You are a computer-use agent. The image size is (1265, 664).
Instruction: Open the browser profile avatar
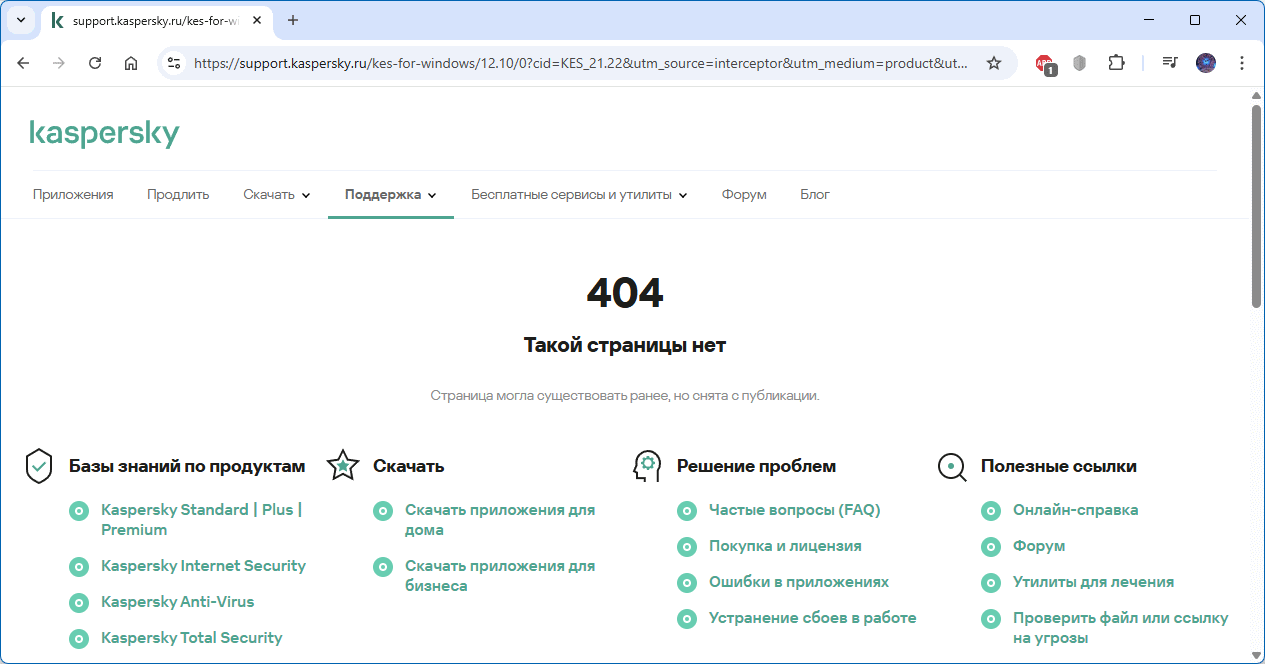pyautogui.click(x=1206, y=63)
